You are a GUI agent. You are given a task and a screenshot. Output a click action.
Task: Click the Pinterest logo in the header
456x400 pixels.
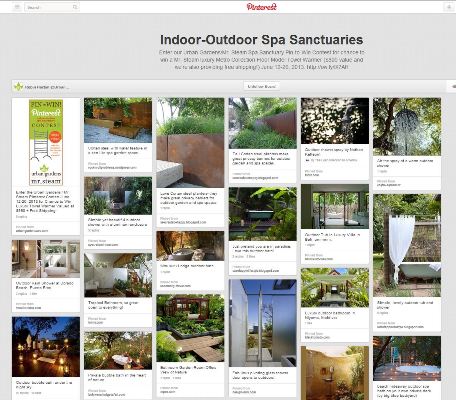(262, 7)
